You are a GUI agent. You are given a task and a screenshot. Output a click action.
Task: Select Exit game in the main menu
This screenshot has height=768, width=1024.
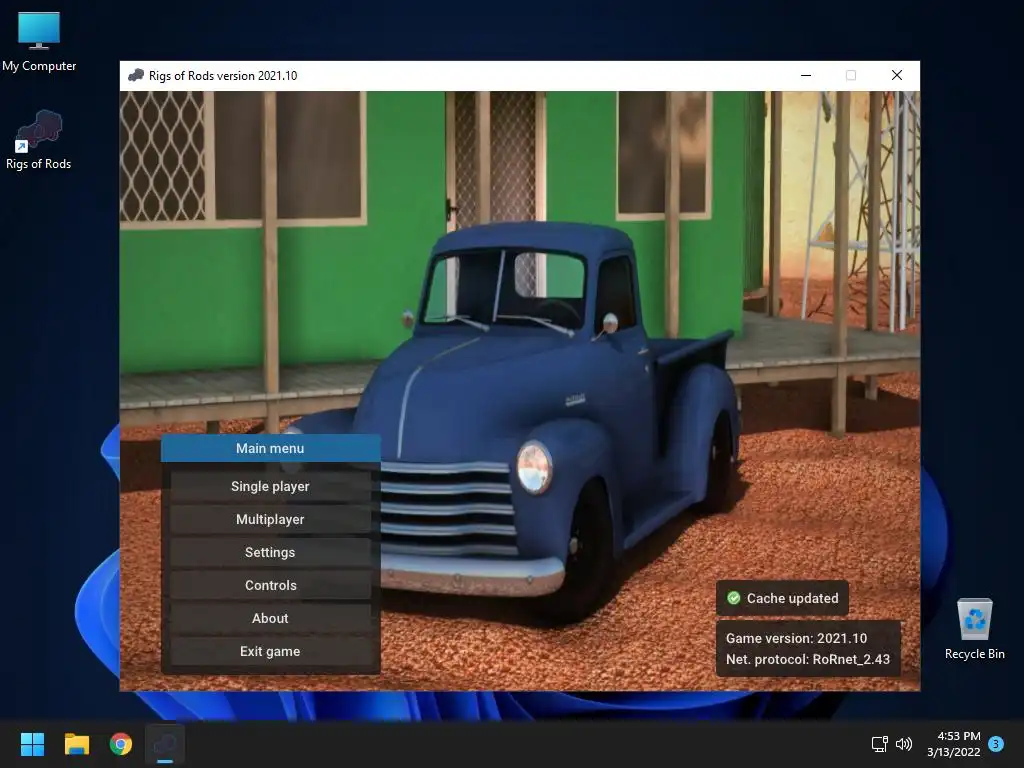pos(270,651)
